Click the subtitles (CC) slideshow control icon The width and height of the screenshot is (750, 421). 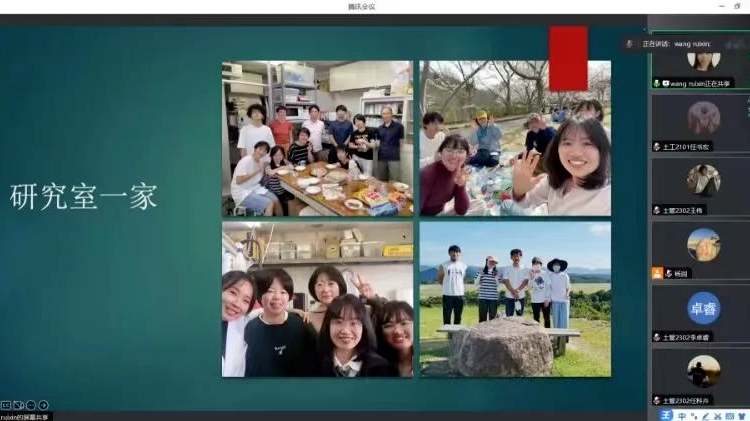click(x=6, y=405)
